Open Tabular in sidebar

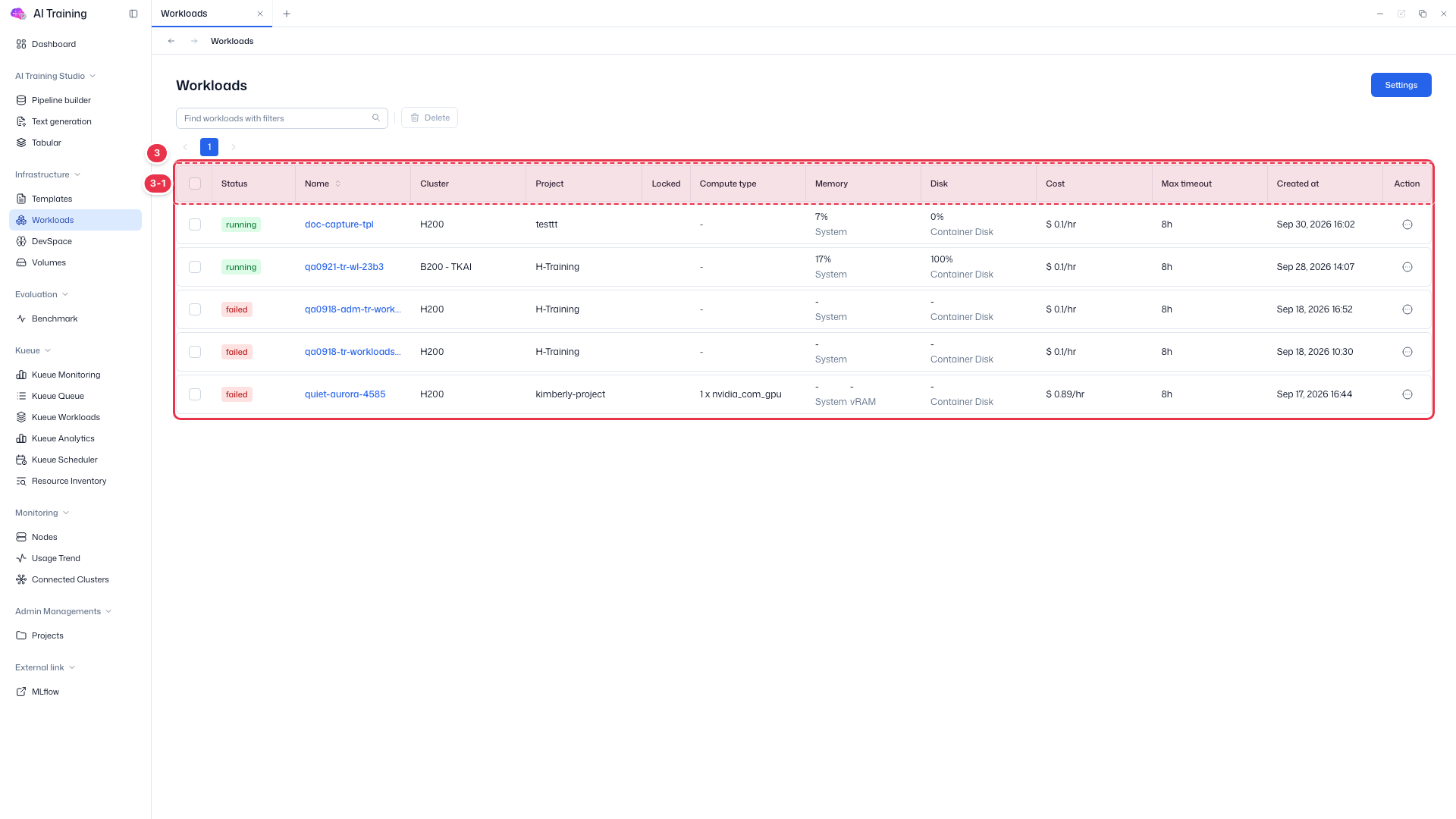coord(75,143)
